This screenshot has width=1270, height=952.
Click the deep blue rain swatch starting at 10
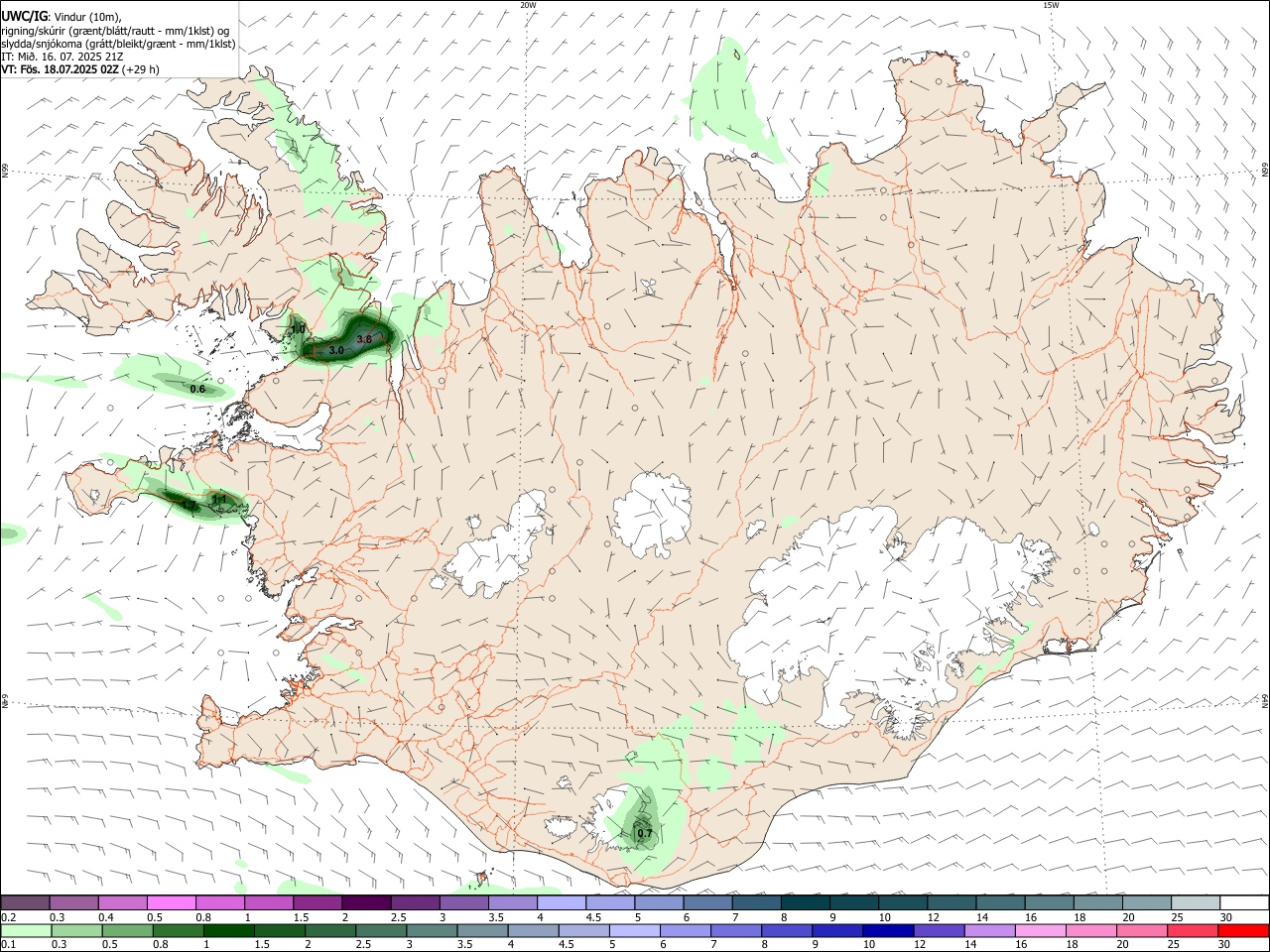point(888,930)
